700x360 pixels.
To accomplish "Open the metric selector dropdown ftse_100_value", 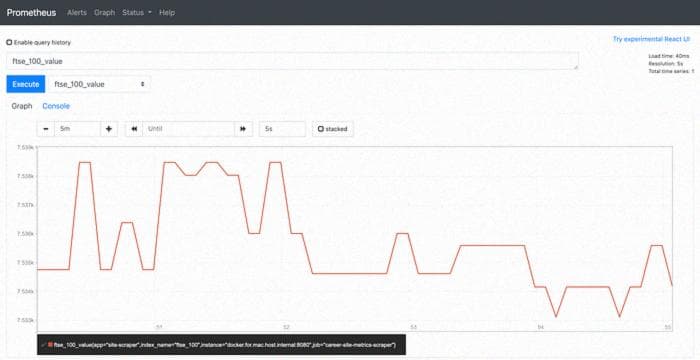I will tap(98, 84).
